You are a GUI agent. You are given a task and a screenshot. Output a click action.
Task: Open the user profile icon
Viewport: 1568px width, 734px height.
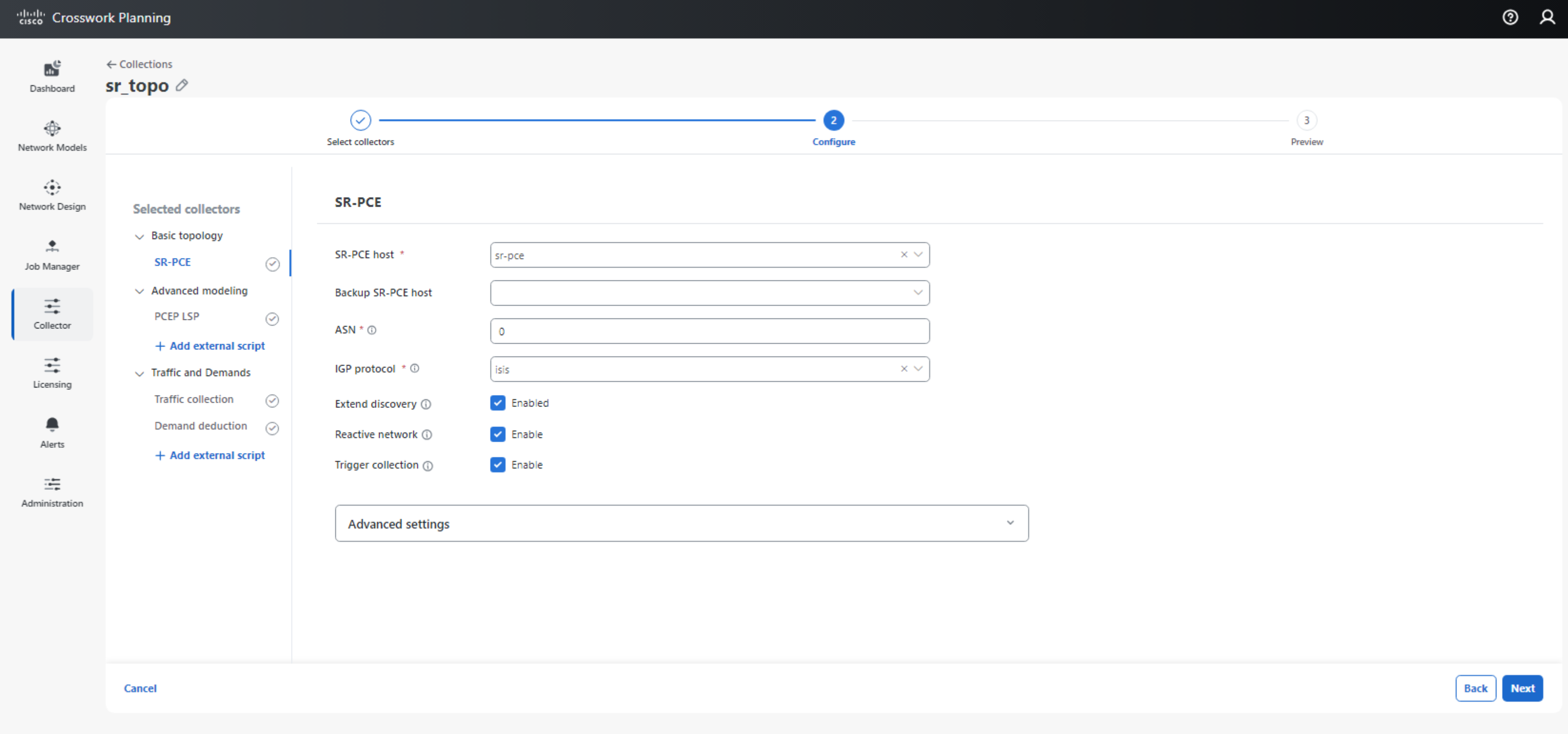point(1547,17)
